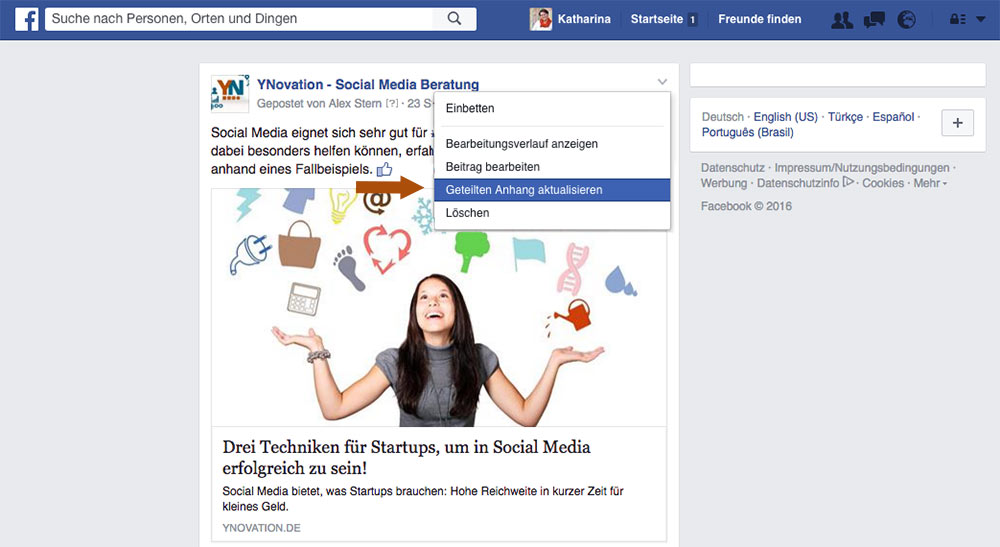
Task: Choose Beitrag bearbeiten in menu
Action: (552, 167)
